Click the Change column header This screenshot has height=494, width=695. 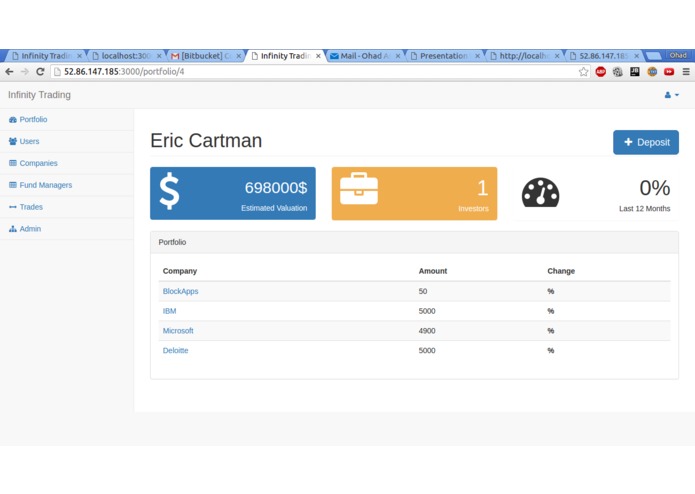click(561, 271)
